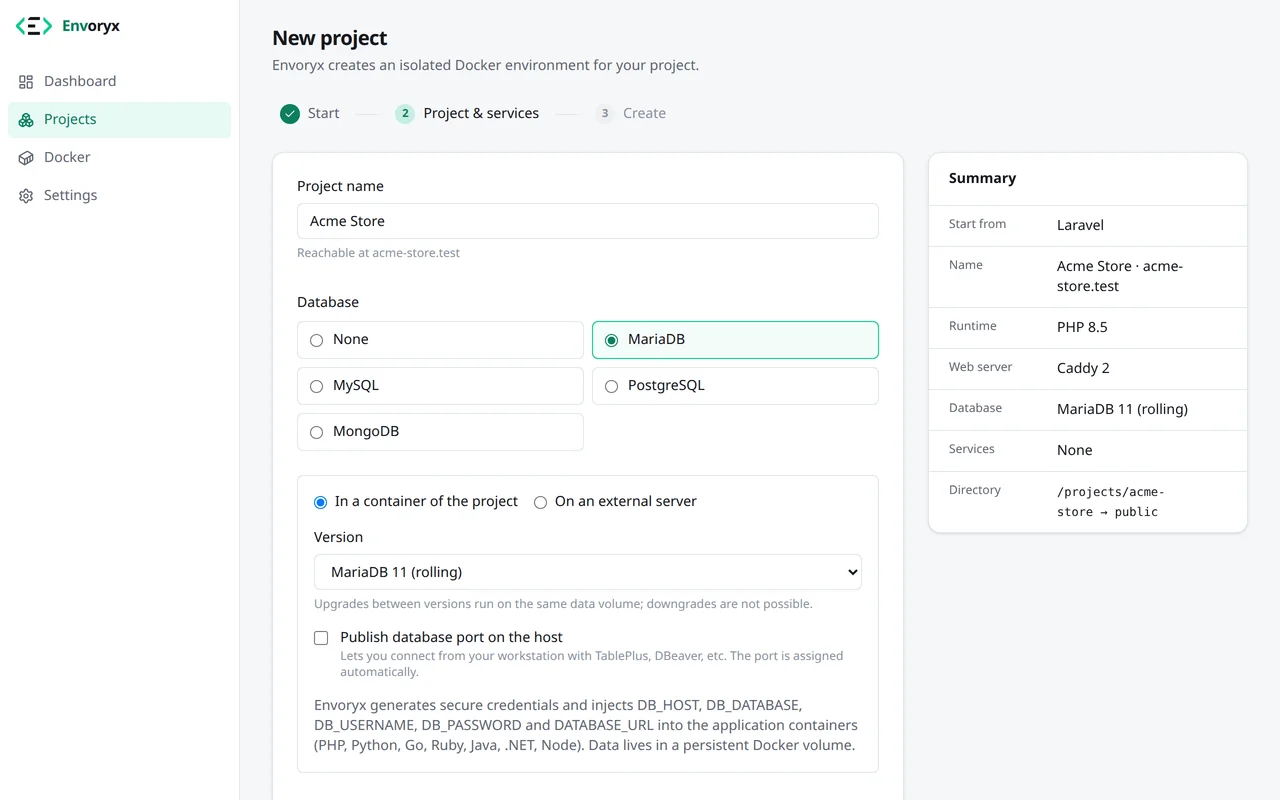
Task: Open the Dashboard page from sidebar
Action: point(119,81)
